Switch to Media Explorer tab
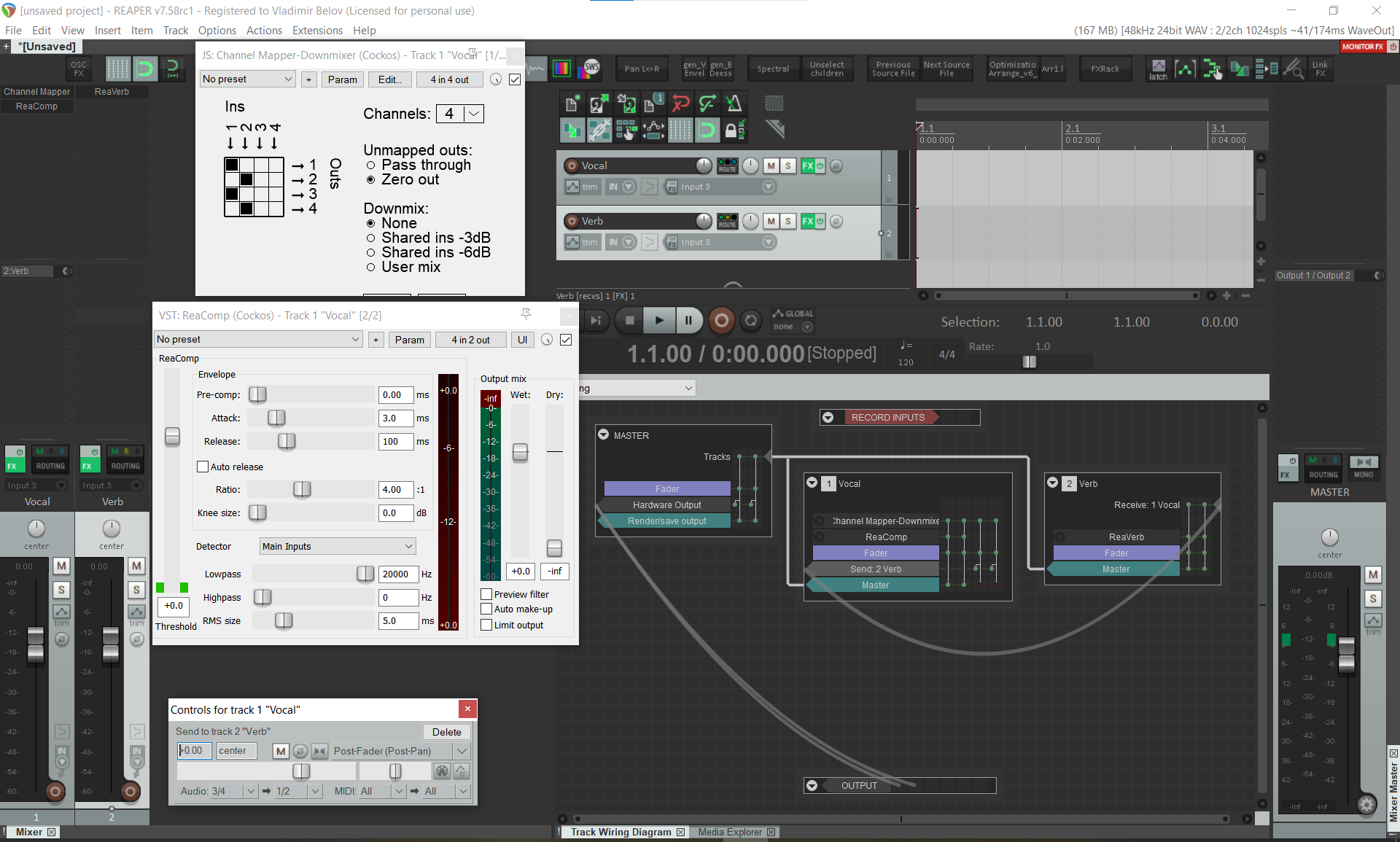The width and height of the screenshot is (1400, 842). 729,832
